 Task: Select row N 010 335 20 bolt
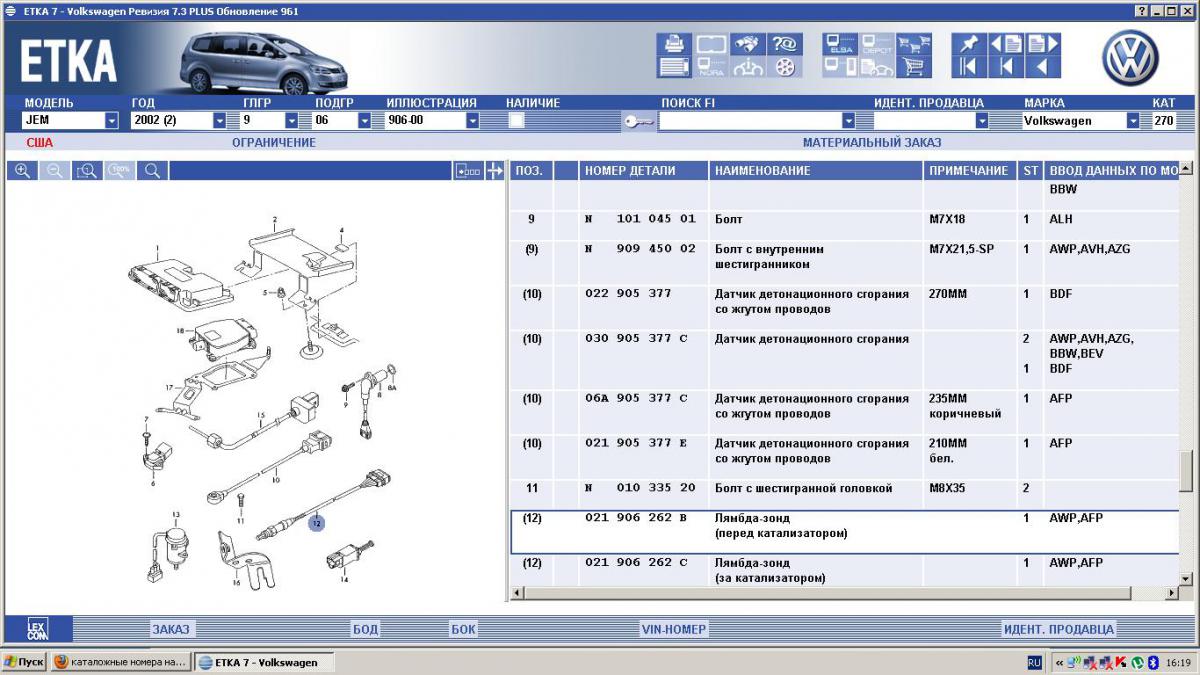845,489
